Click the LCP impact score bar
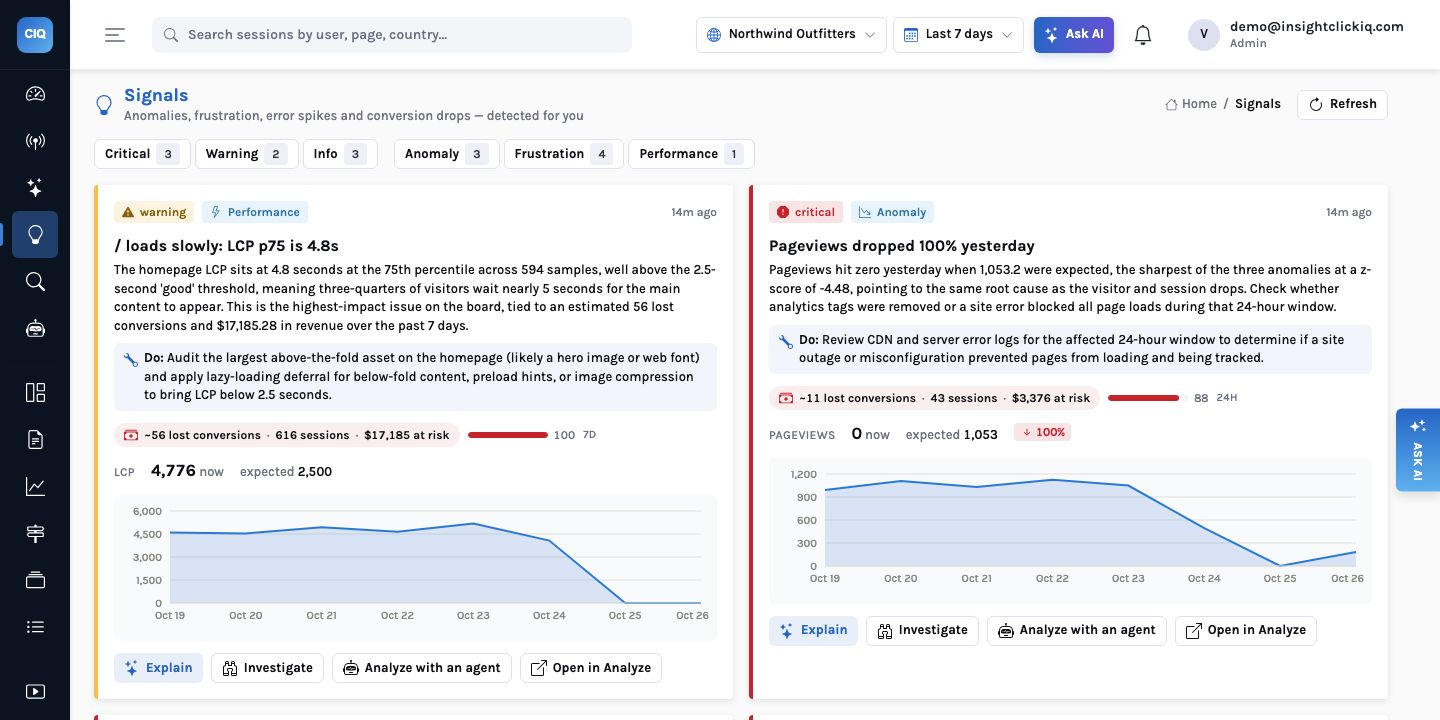 pyautogui.click(x=508, y=435)
